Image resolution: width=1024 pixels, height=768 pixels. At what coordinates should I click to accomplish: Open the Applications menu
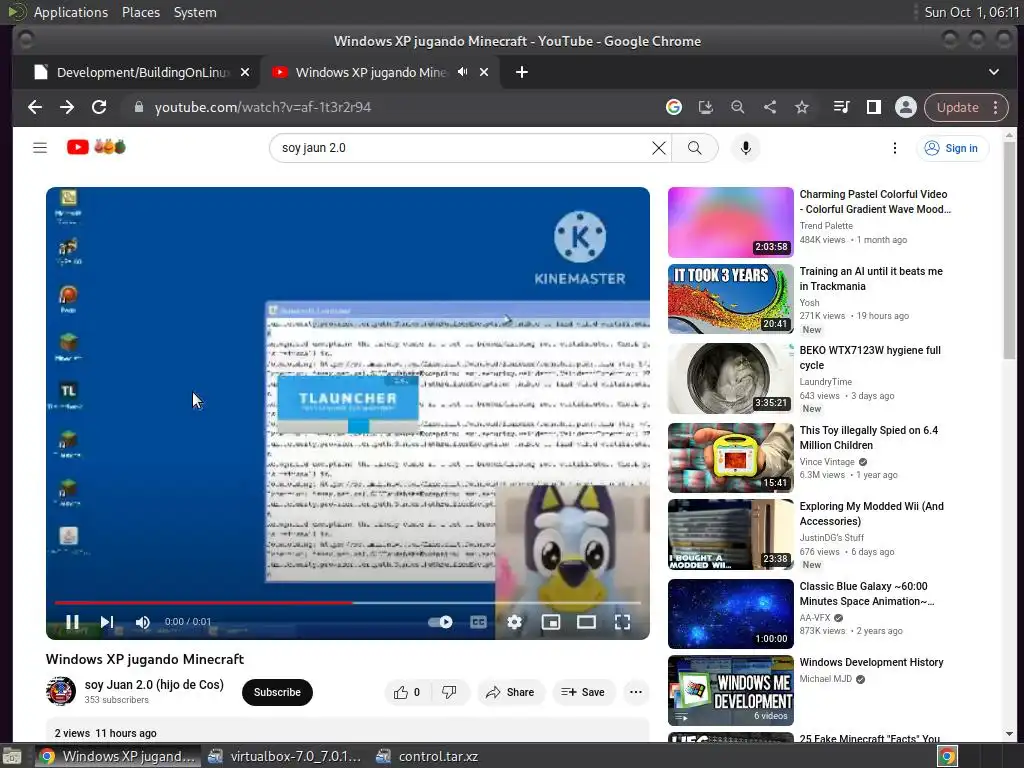71,12
